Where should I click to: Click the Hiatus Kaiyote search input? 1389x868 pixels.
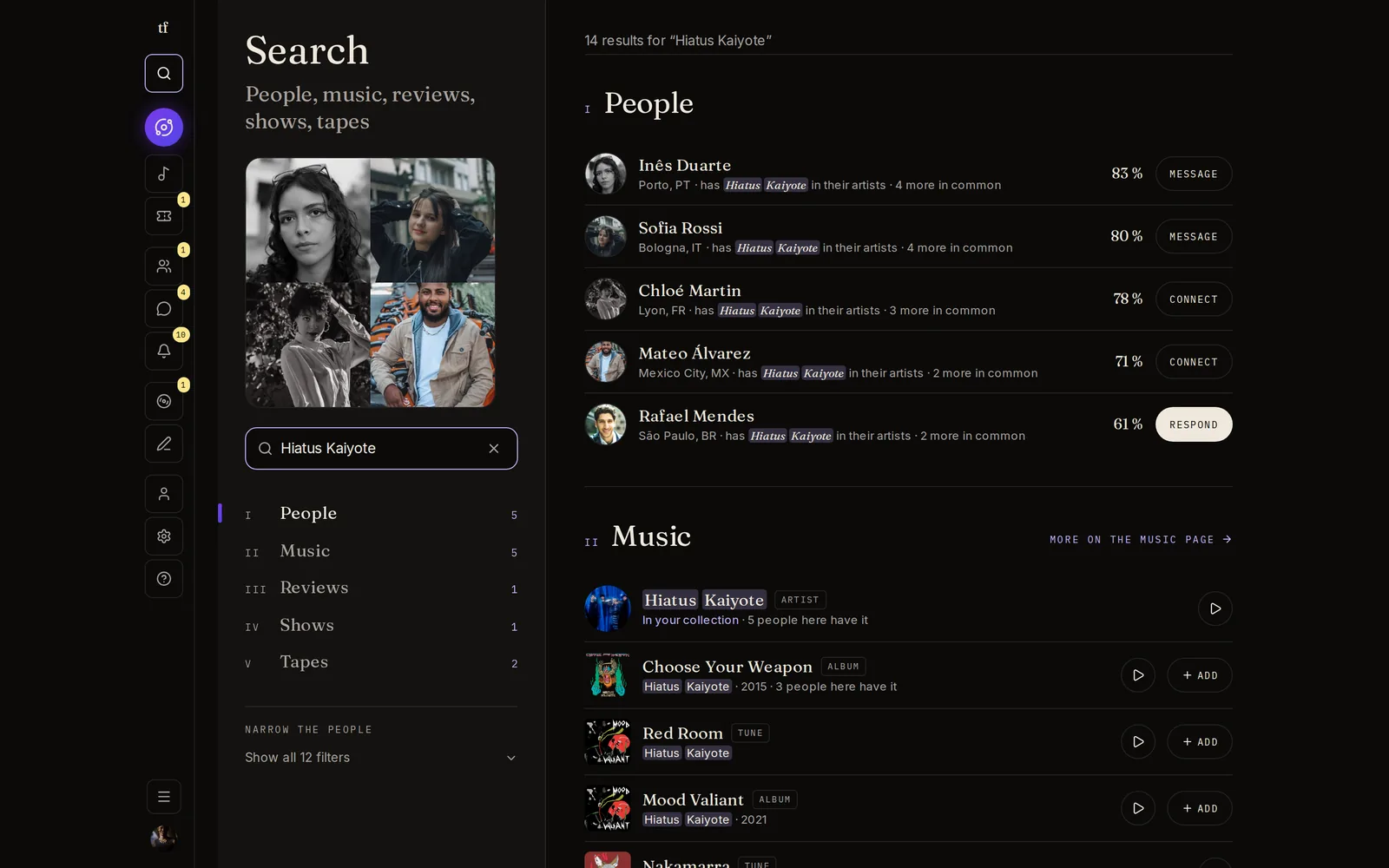click(x=381, y=449)
